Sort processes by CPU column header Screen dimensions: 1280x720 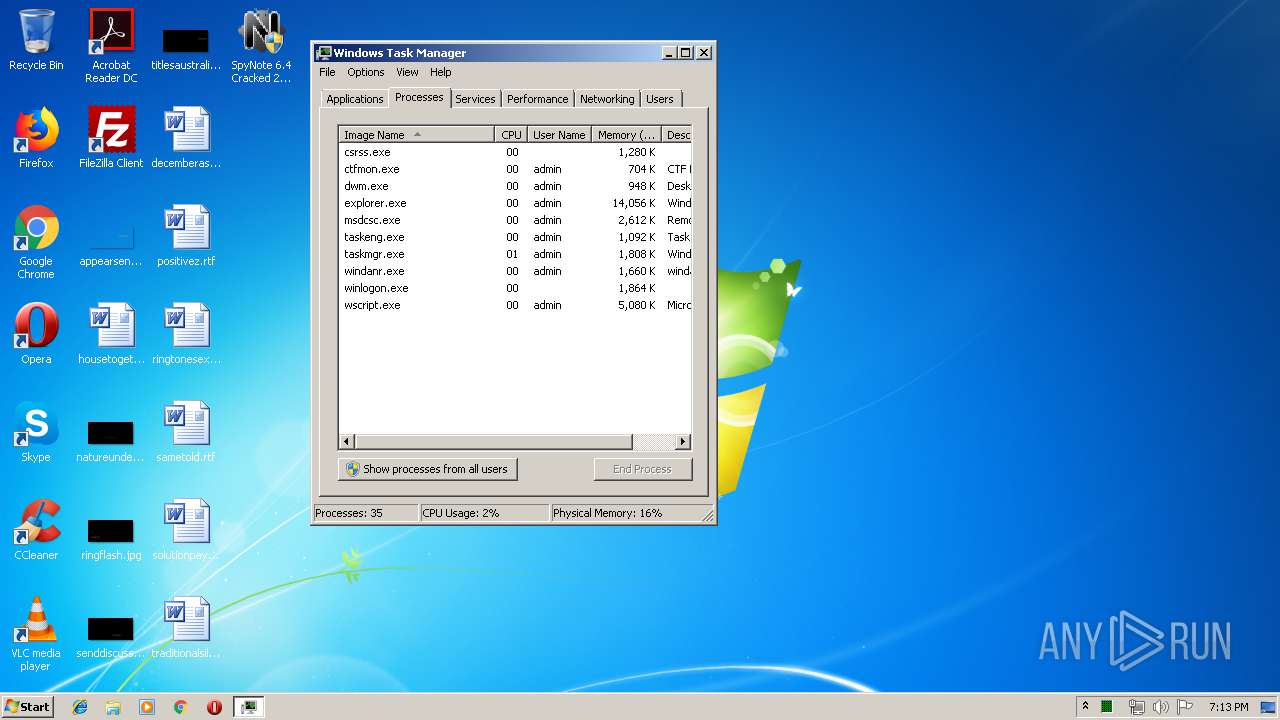click(511, 135)
